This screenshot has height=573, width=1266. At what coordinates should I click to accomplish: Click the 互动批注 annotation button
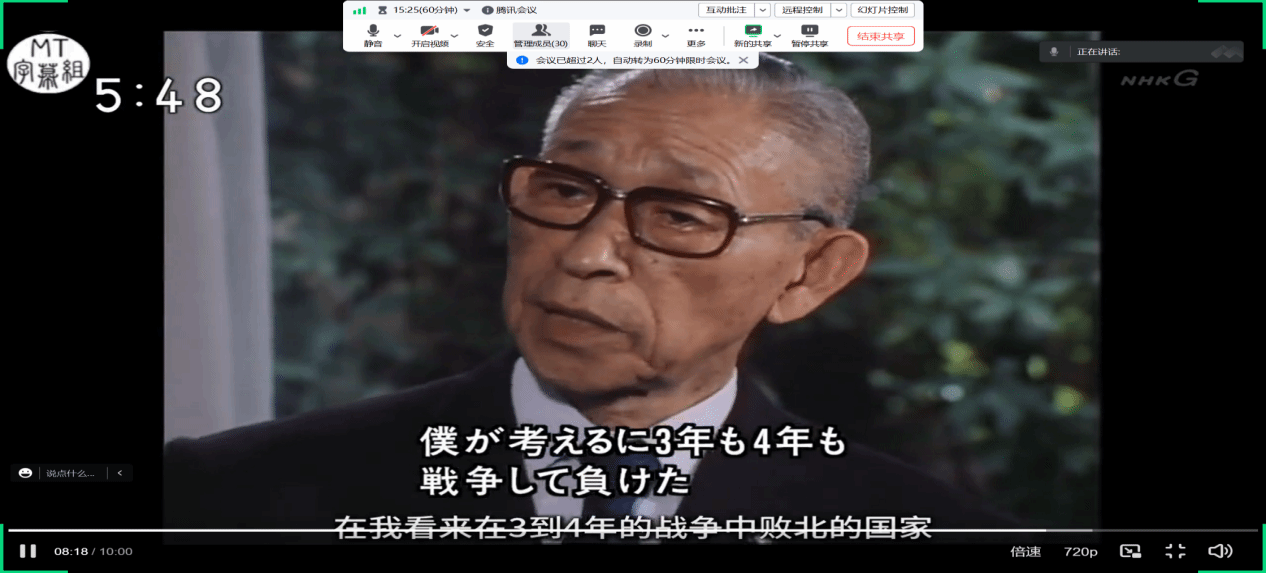[x=726, y=10]
